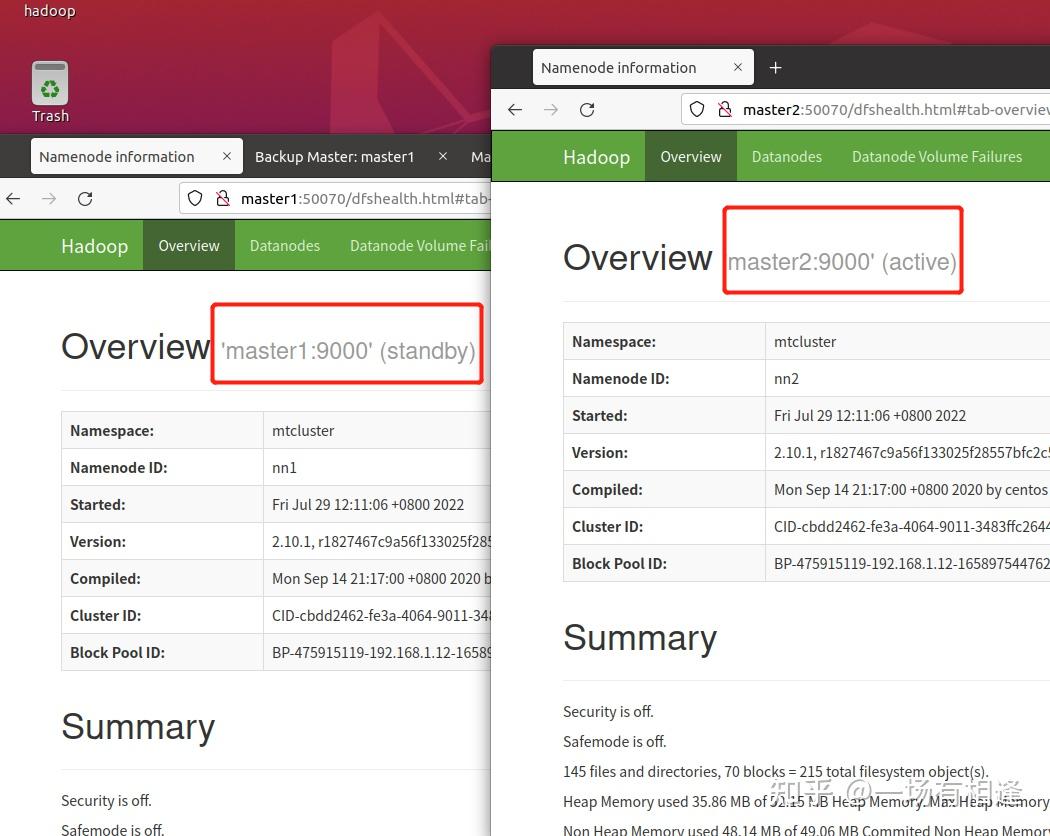This screenshot has height=836, width=1050.
Task: Click the Summary heading in master2 window
Action: (x=640, y=638)
